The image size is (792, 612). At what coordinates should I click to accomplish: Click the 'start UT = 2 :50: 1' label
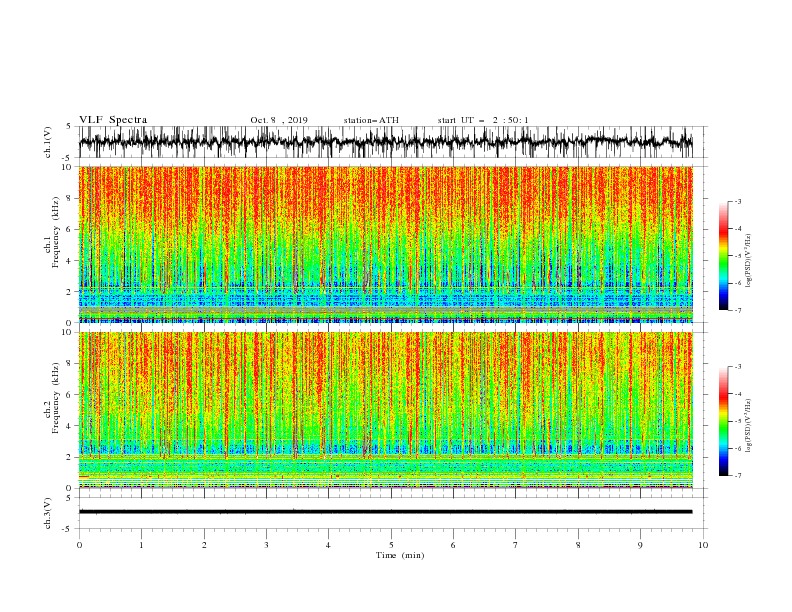[x=483, y=120]
